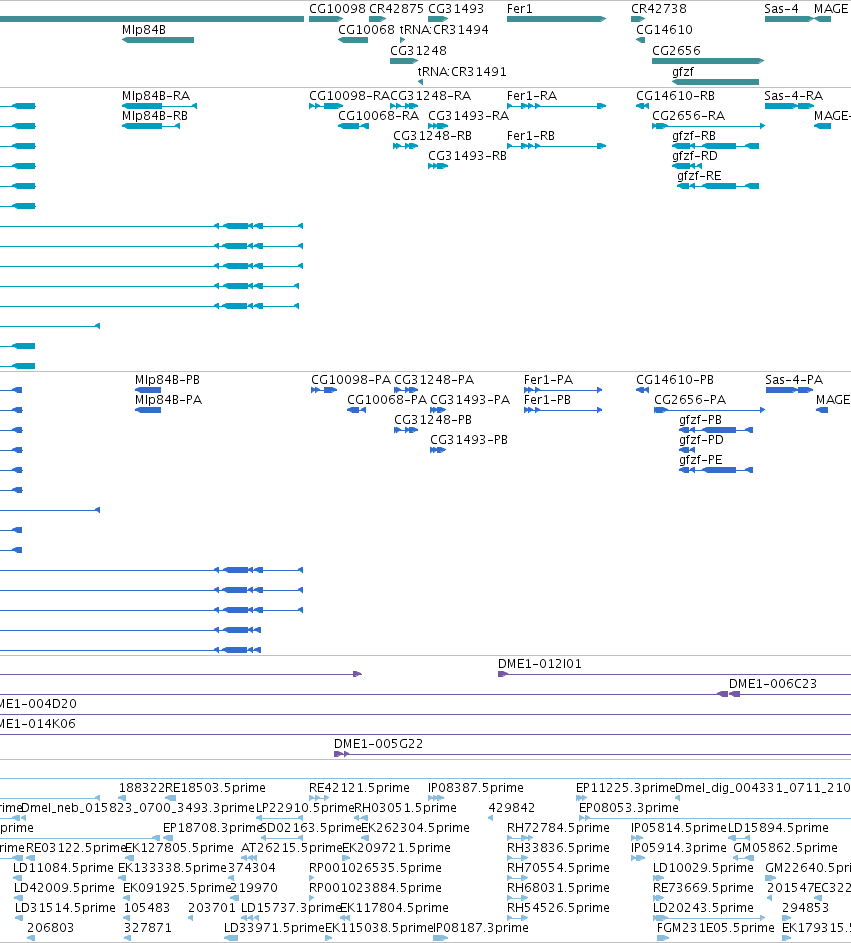Click transcript CG31248-RB label
The width and height of the screenshot is (851, 943).
click(x=432, y=136)
